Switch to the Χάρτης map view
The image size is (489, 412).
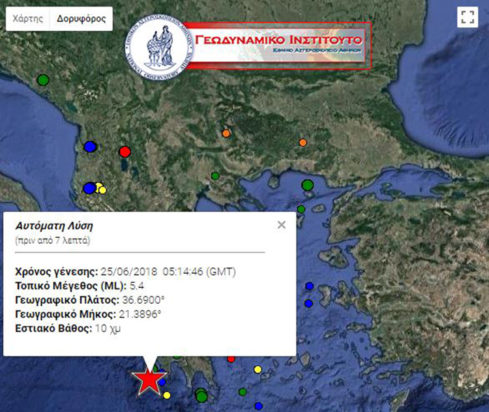(28, 19)
